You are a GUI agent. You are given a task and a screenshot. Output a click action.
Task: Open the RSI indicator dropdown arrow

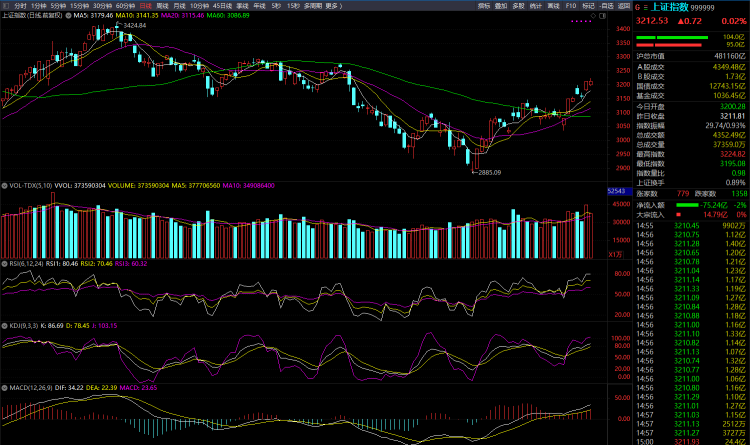click(4, 263)
